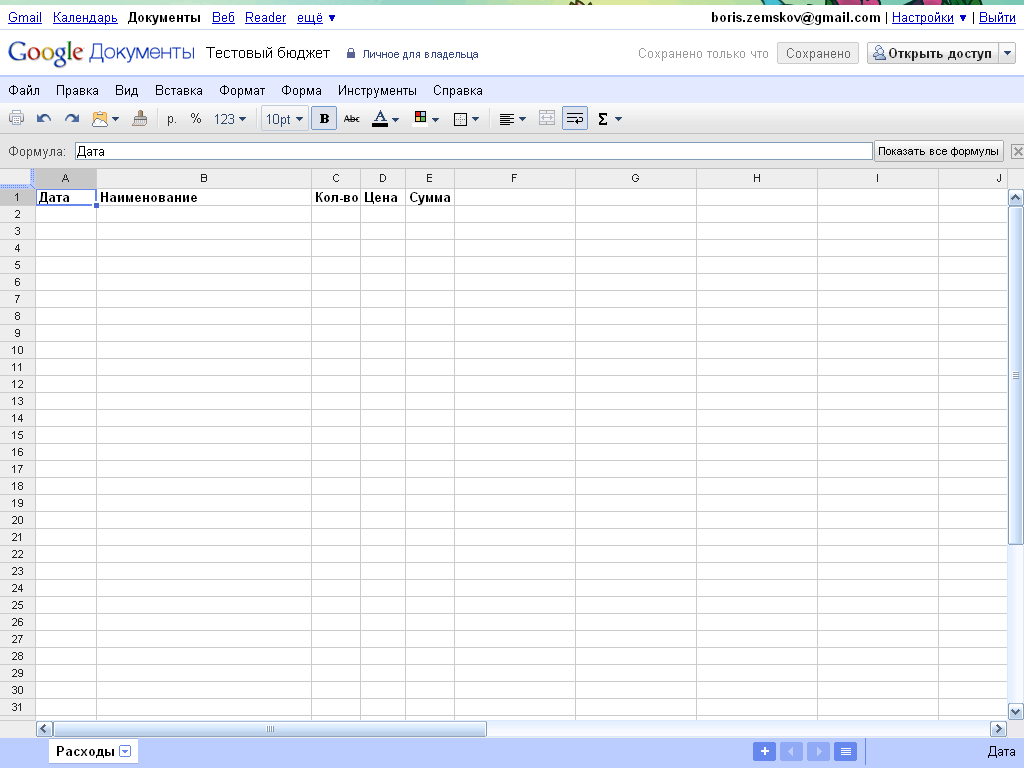Viewport: 1024px width, 768px height.
Task: Show the list of all sheets
Action: click(x=845, y=752)
